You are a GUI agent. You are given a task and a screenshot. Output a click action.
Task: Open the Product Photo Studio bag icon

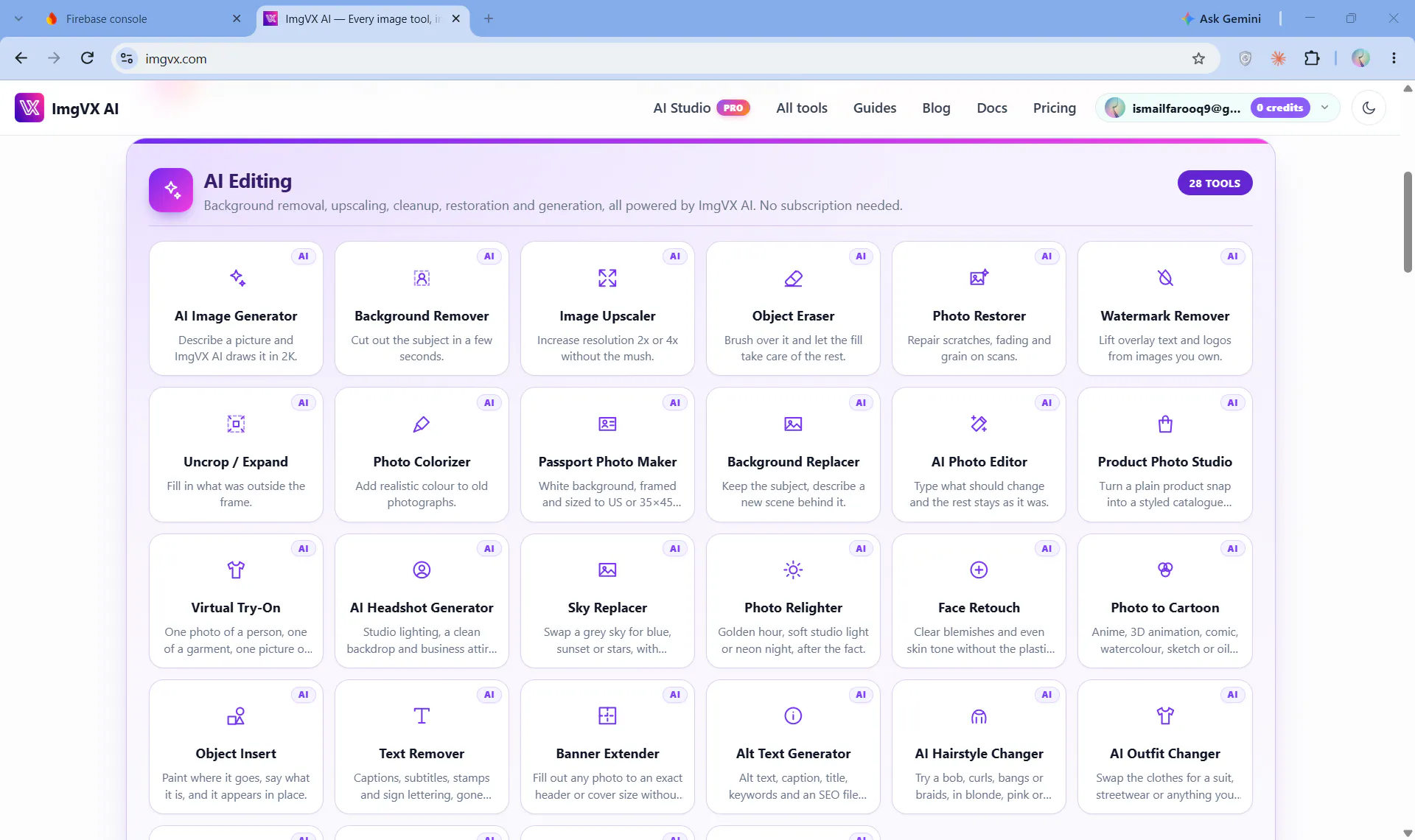(1164, 424)
